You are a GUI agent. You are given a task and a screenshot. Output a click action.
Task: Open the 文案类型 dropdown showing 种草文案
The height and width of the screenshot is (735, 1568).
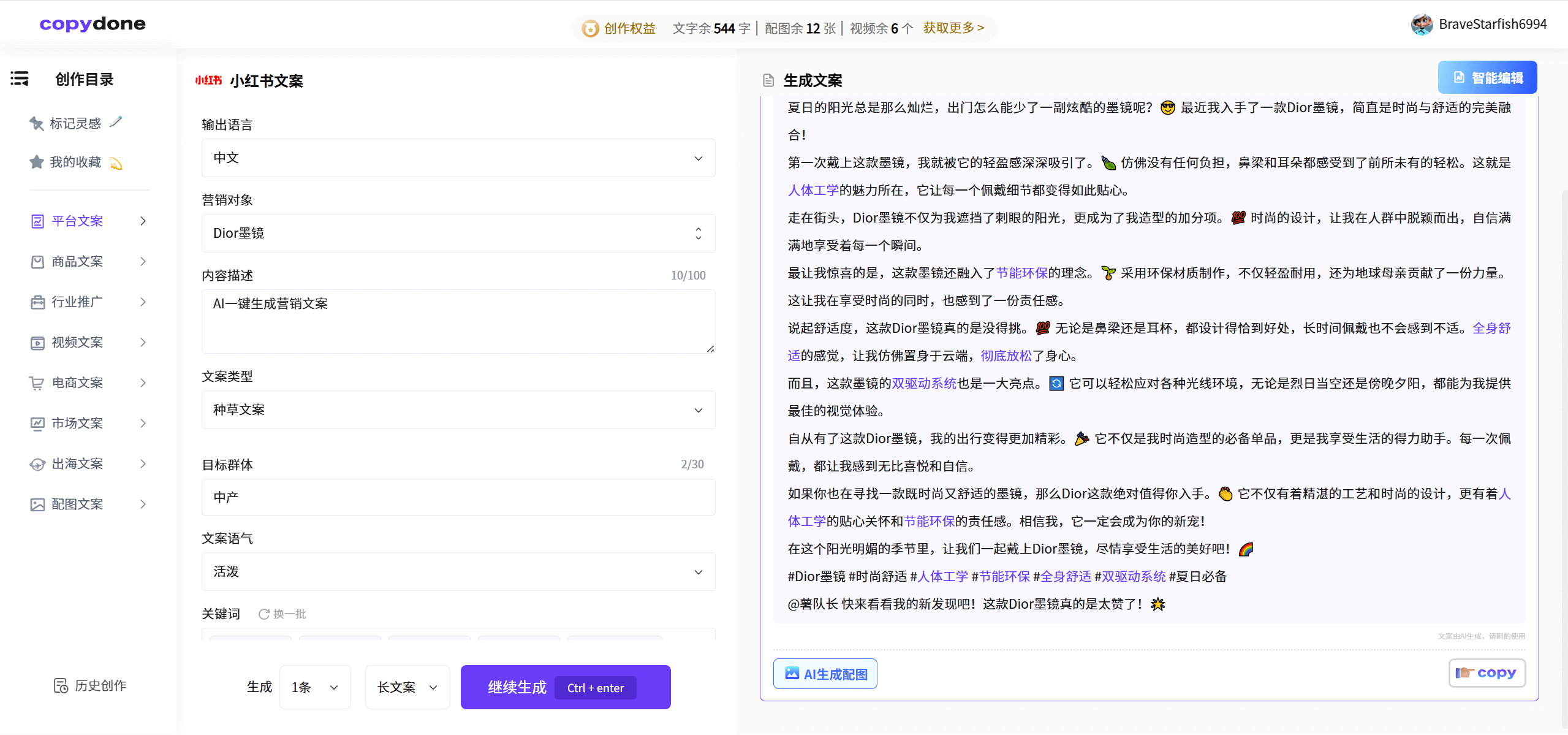coord(458,409)
